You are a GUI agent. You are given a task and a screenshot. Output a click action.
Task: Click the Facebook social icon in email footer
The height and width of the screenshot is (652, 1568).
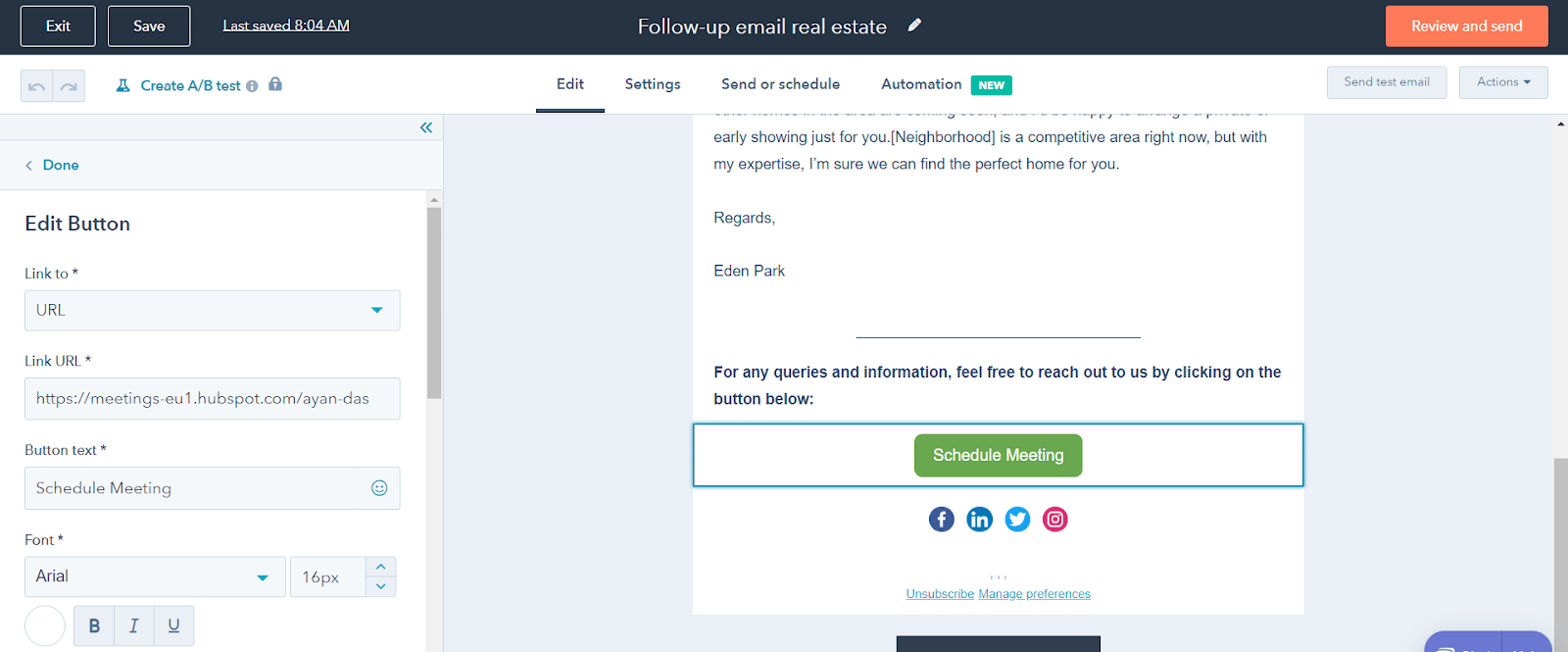pyautogui.click(x=941, y=519)
